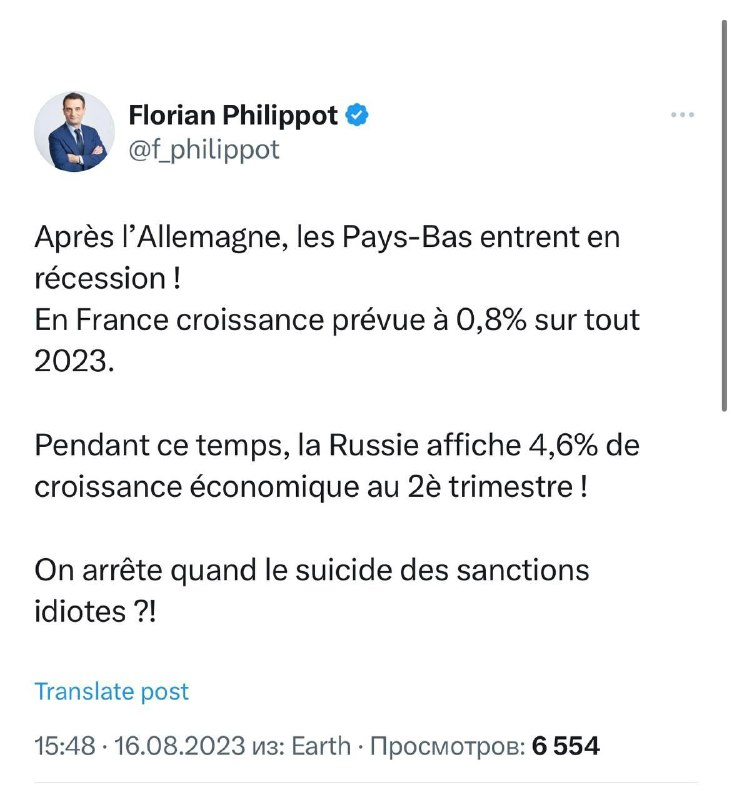Click the vertical scrollbar thumb
The width and height of the screenshot is (732, 800).
[724, 215]
